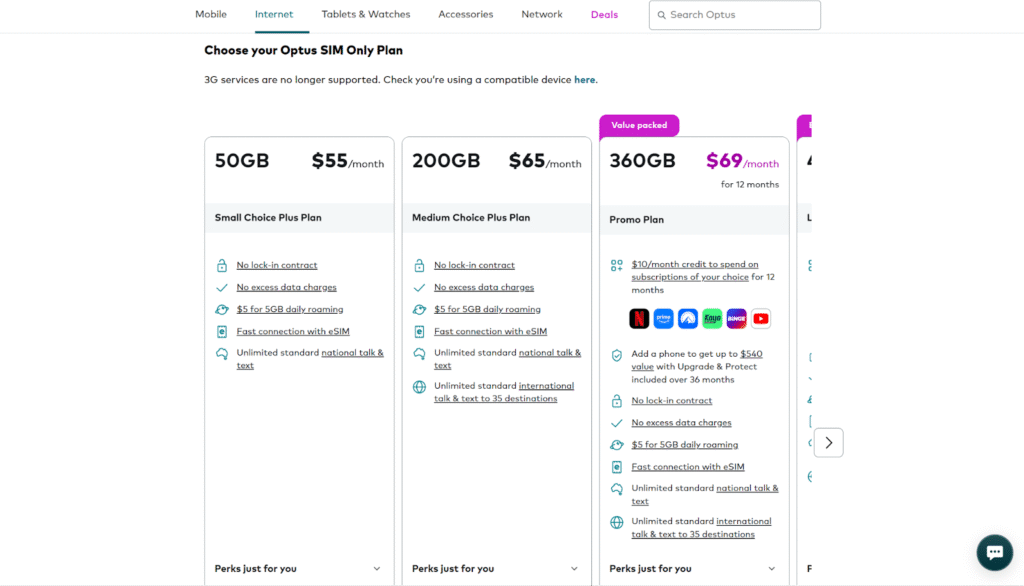Expand Perks just for you on 360GB plan
Image resolution: width=1024 pixels, height=586 pixels.
pyautogui.click(x=771, y=569)
